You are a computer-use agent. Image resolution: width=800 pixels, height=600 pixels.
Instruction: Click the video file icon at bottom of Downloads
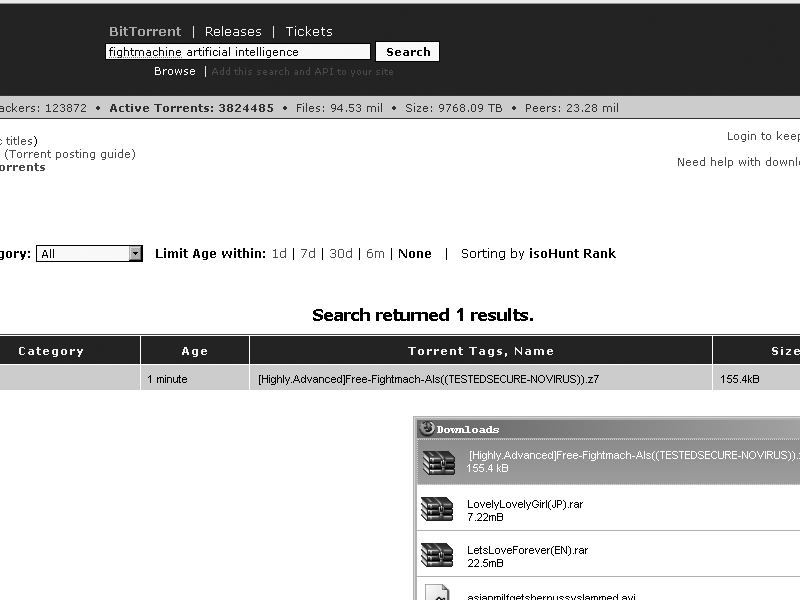pos(437,592)
